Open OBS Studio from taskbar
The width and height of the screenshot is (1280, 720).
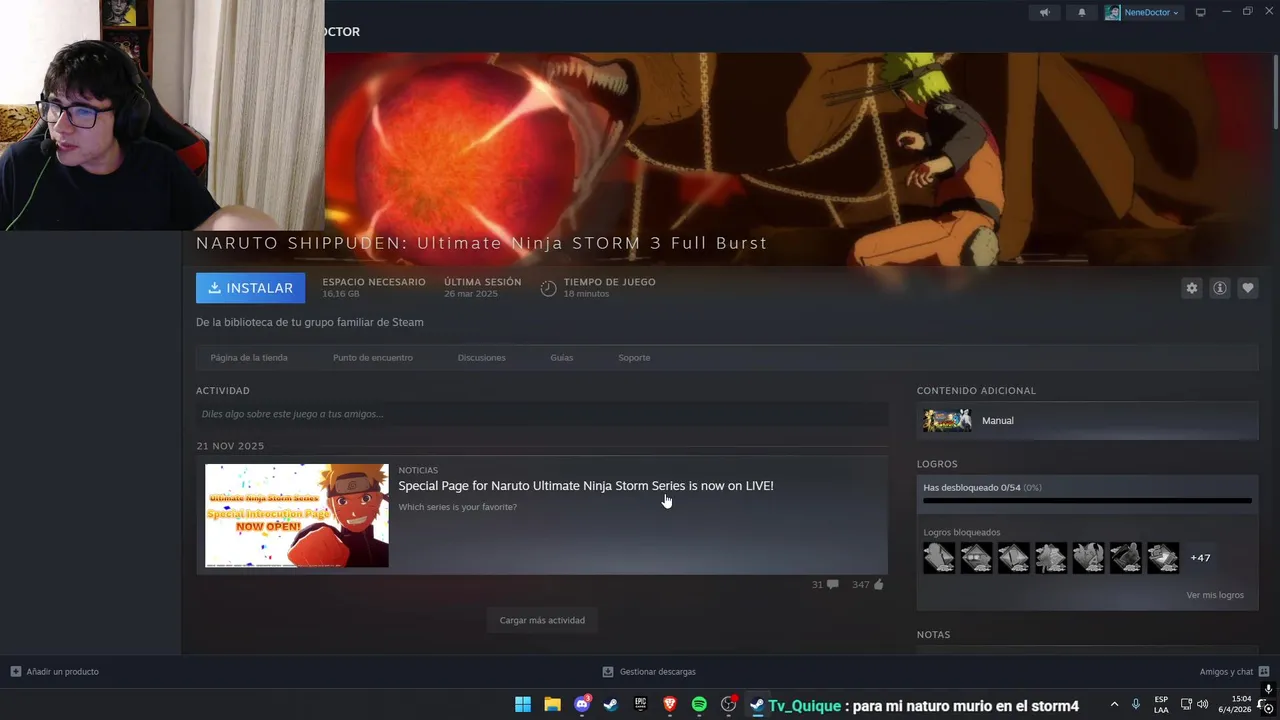point(729,705)
